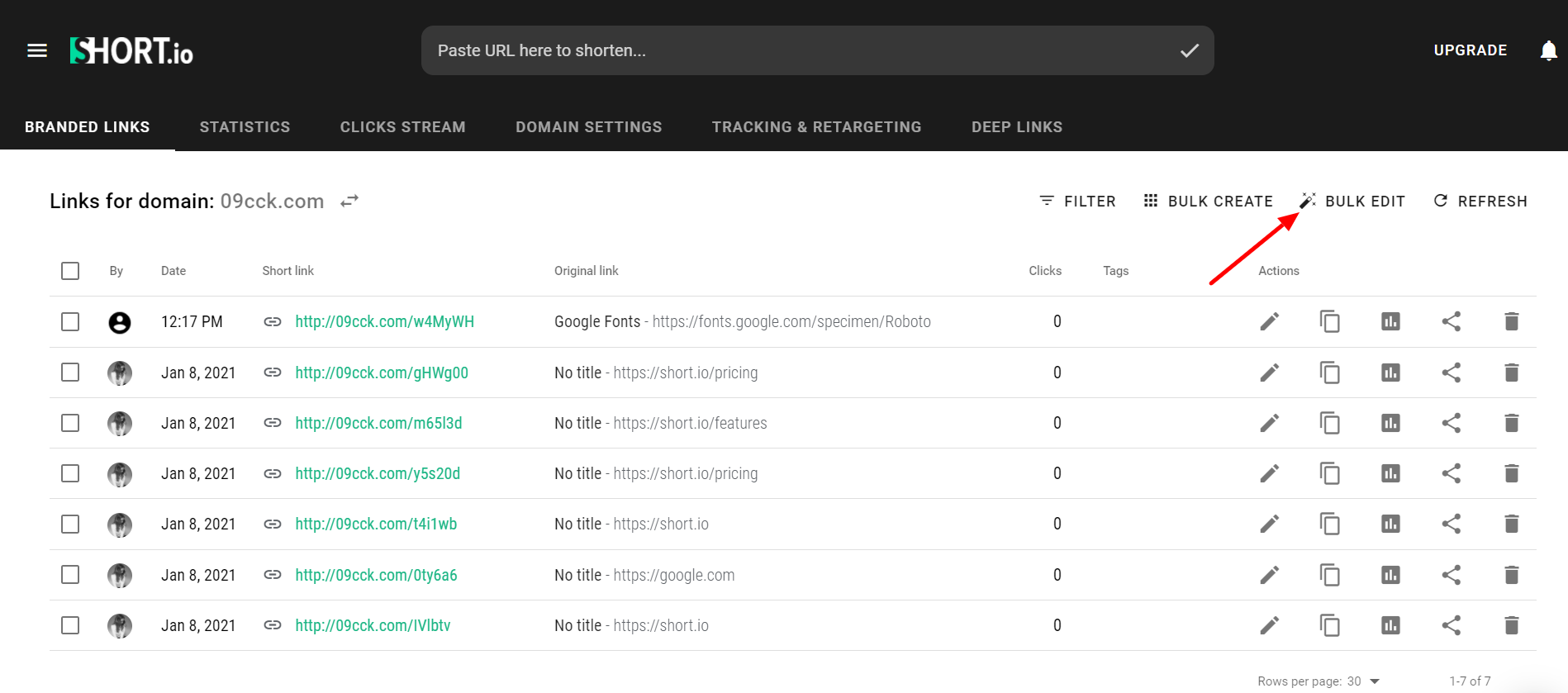Focus the Paste URL here input field
The image size is (1568, 693).
click(x=793, y=50)
